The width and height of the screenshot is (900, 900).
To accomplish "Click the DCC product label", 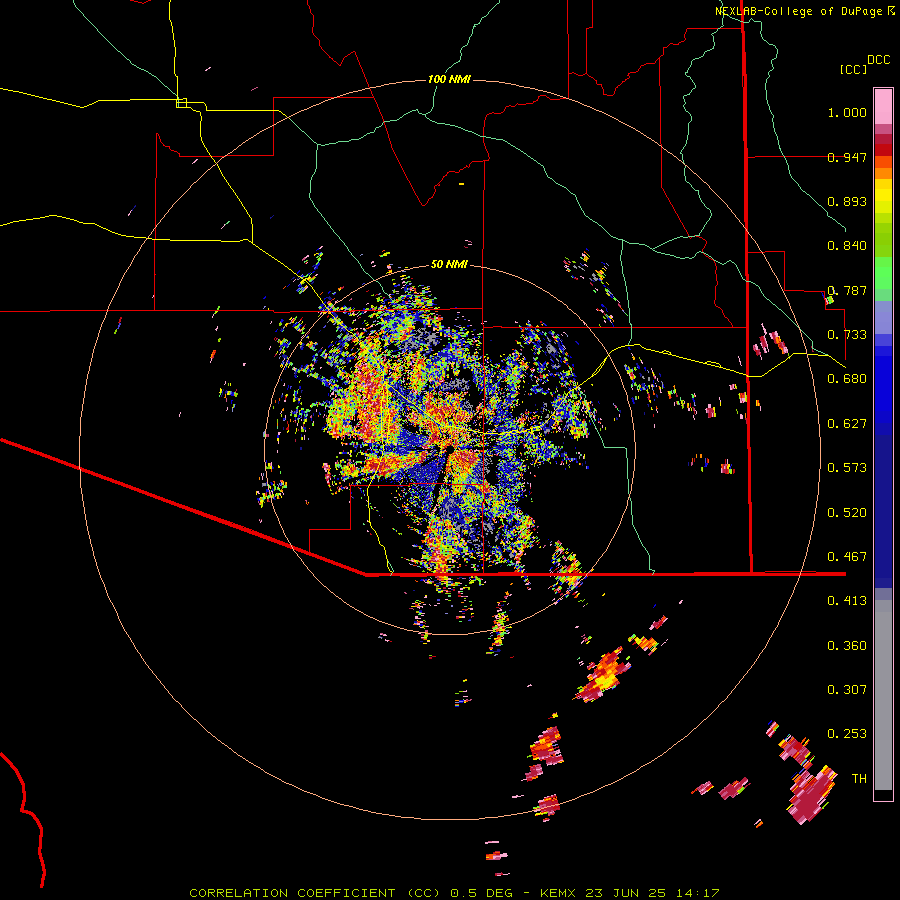I will pos(878,60).
